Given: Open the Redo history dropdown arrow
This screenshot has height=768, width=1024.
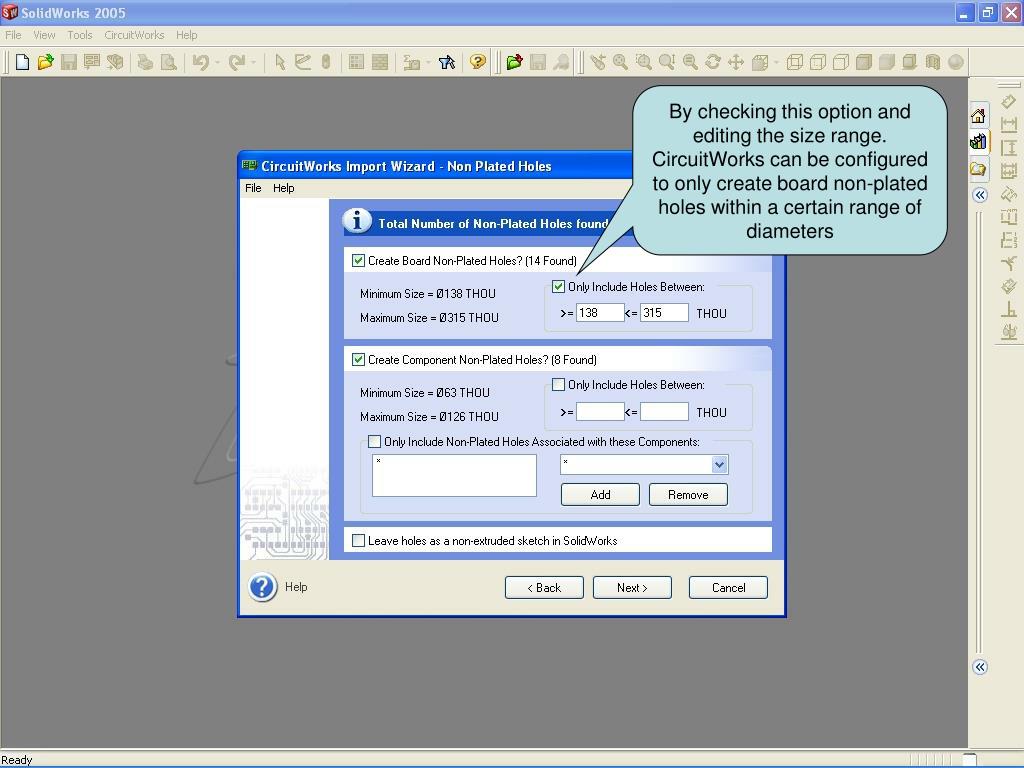Looking at the screenshot, I should (253, 63).
